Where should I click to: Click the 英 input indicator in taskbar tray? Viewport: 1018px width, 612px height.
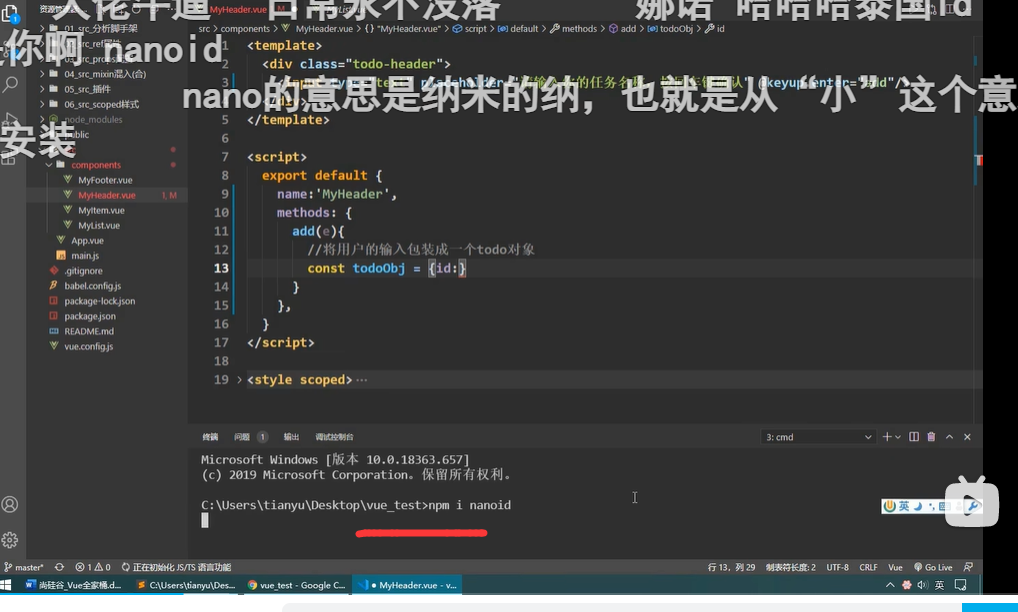coord(939,585)
